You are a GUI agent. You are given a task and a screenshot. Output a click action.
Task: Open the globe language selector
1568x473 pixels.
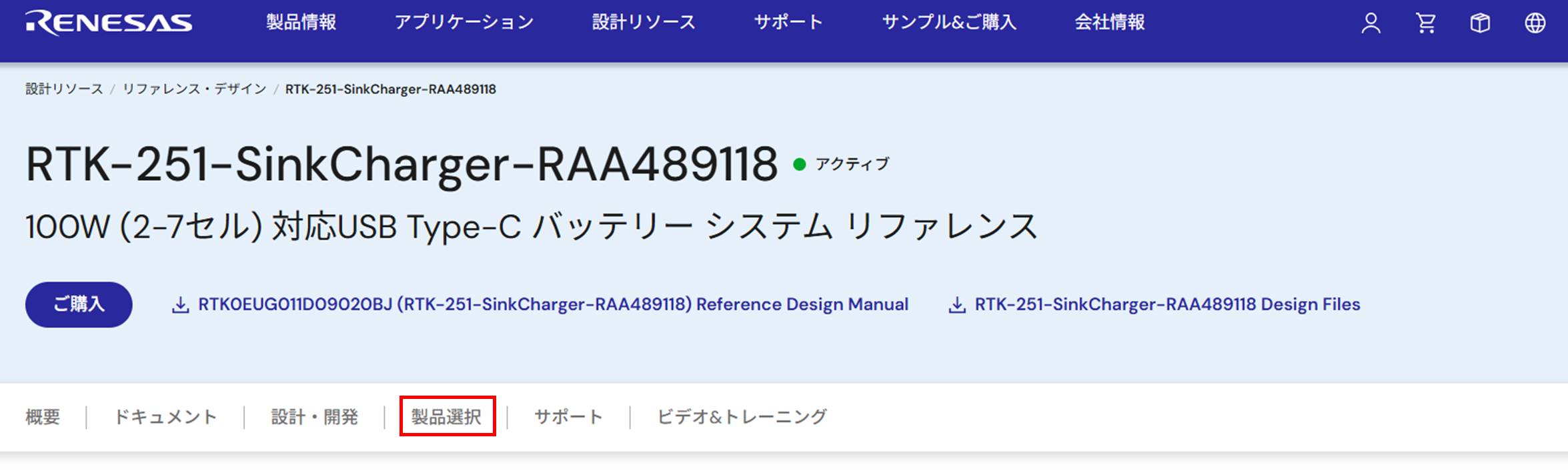click(x=1535, y=23)
